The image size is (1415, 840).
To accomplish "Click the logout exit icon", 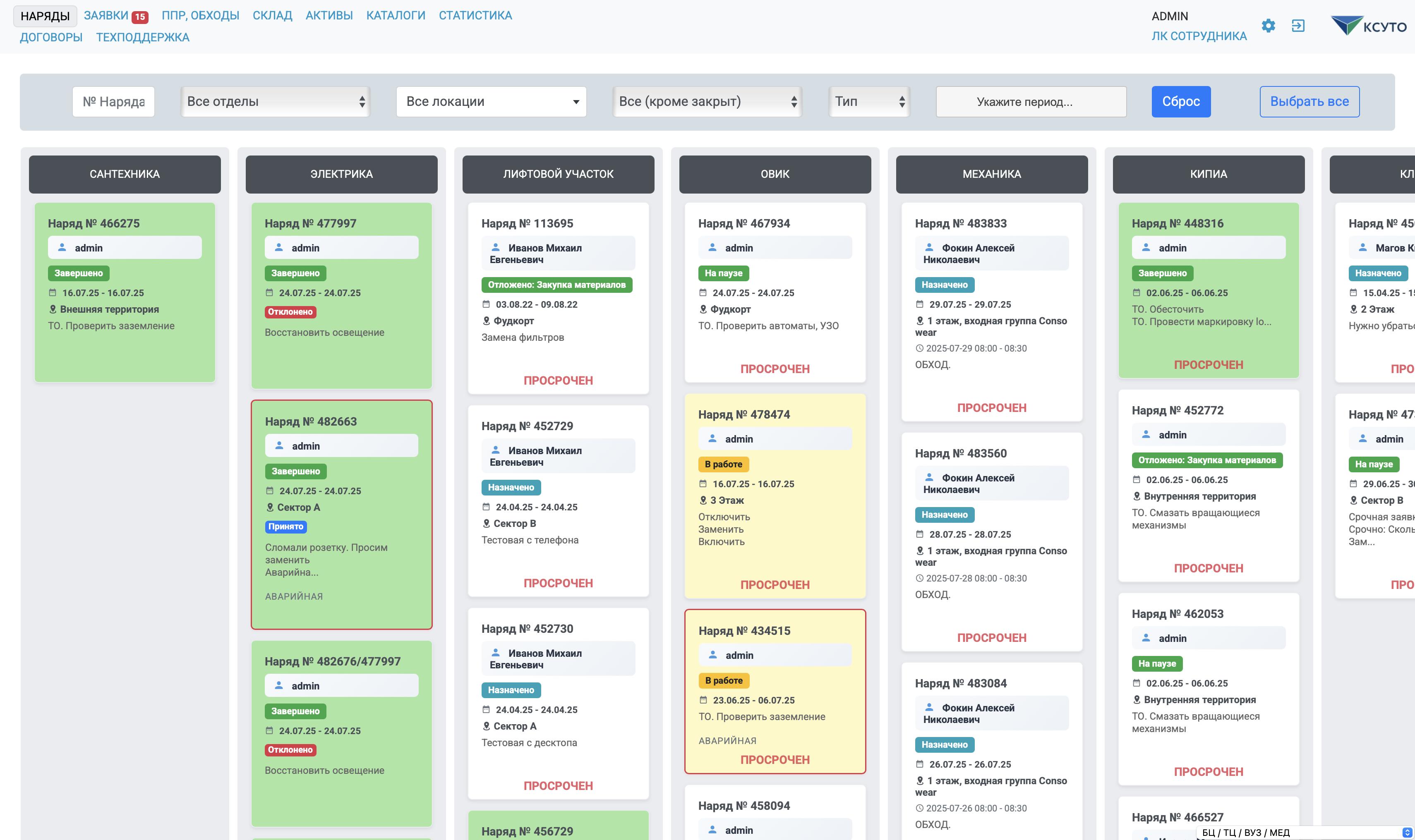I will [x=1298, y=26].
